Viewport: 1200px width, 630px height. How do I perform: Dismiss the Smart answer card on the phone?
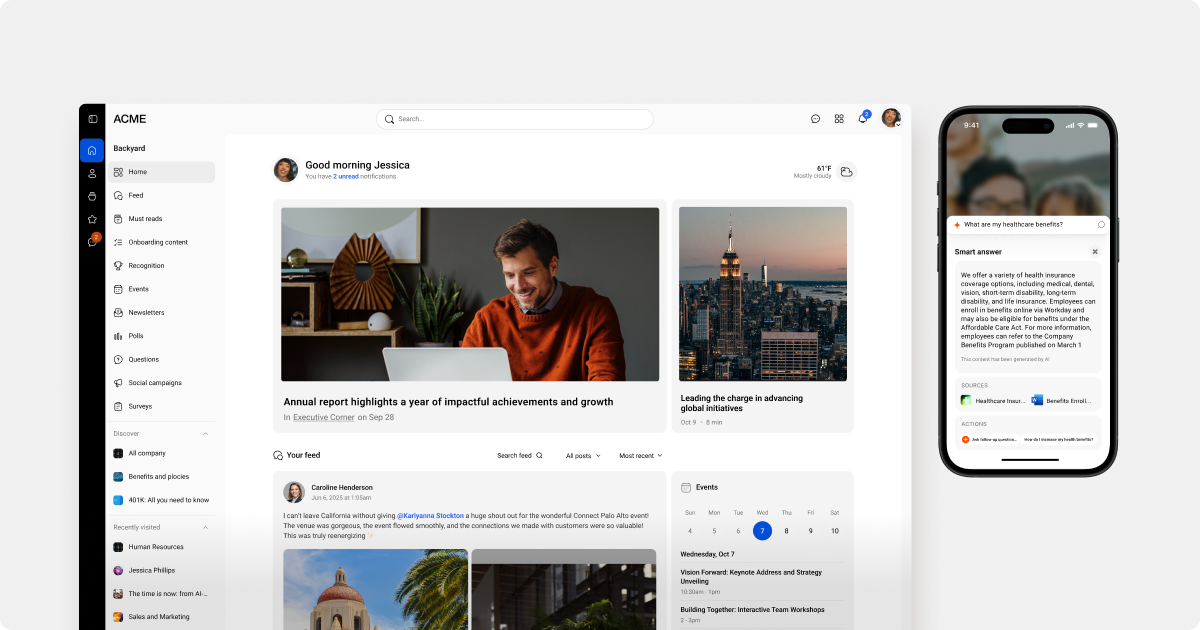[x=1094, y=251]
